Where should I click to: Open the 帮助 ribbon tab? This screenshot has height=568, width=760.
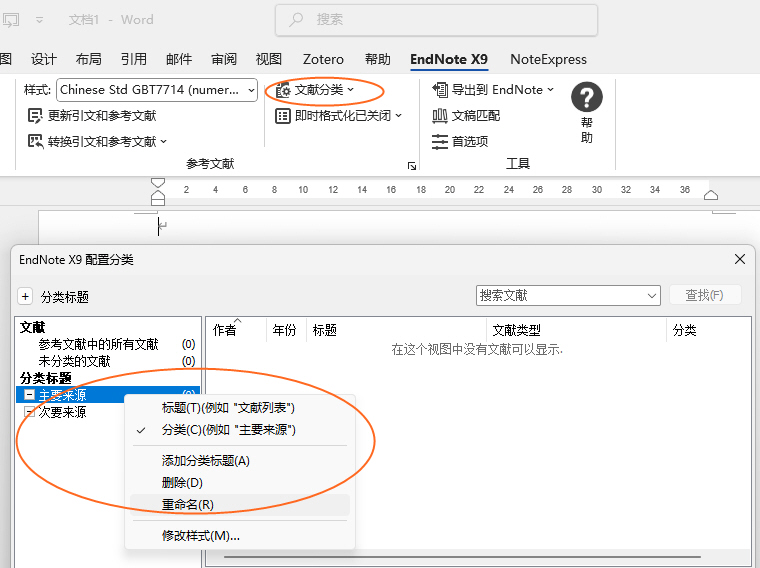click(x=378, y=59)
